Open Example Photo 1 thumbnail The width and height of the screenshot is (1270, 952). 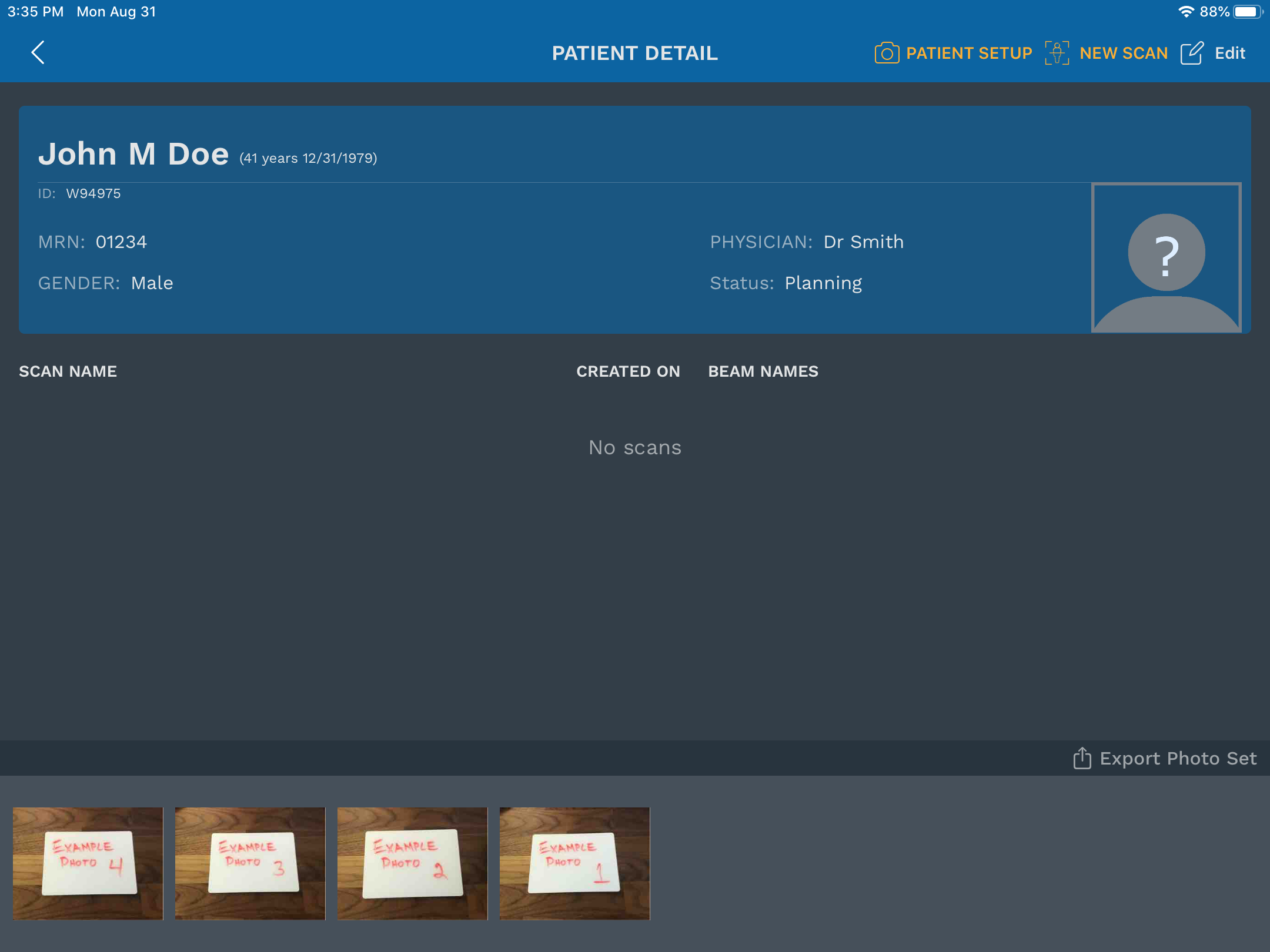(x=574, y=863)
